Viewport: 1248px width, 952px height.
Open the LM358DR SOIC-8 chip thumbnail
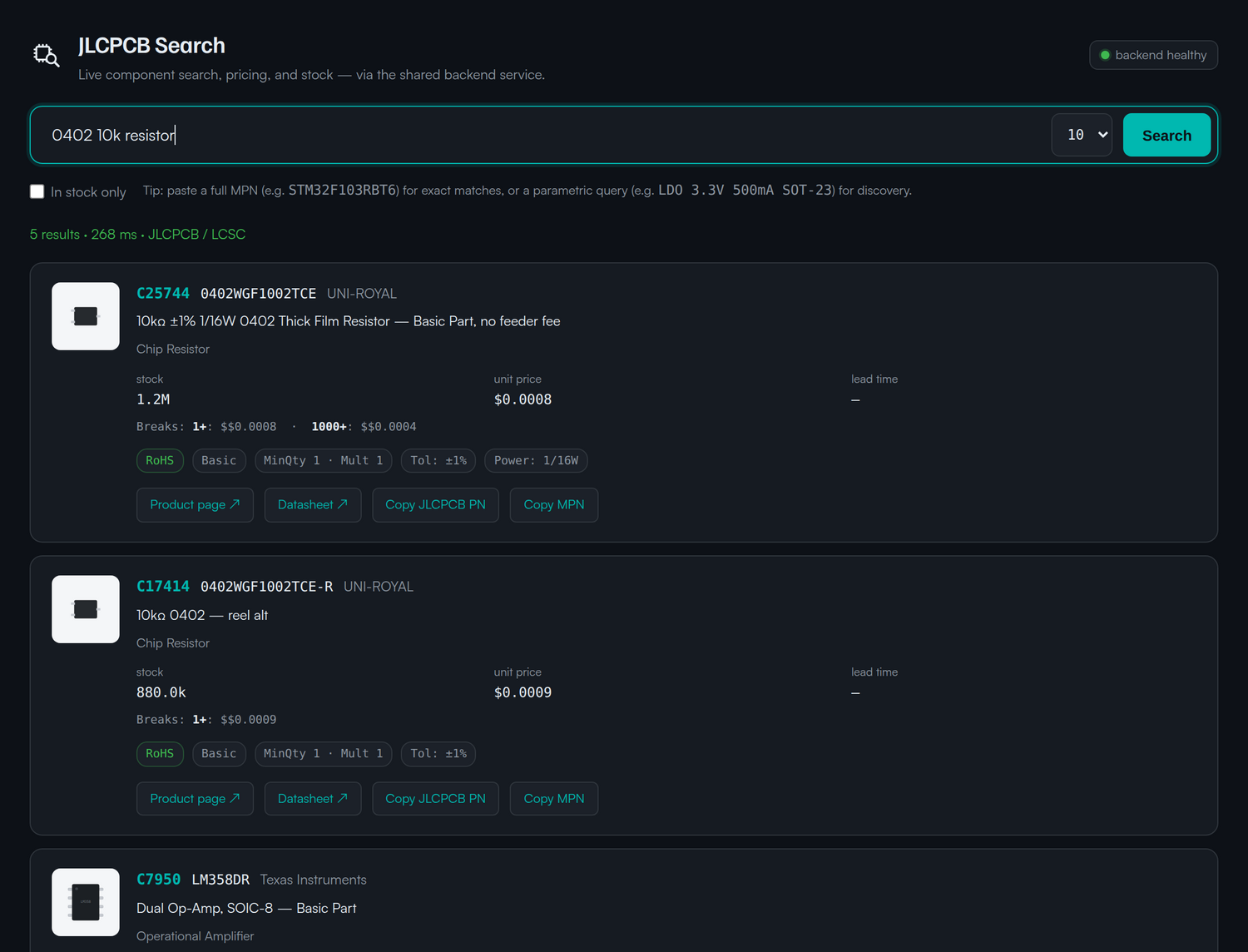pyautogui.click(x=86, y=902)
